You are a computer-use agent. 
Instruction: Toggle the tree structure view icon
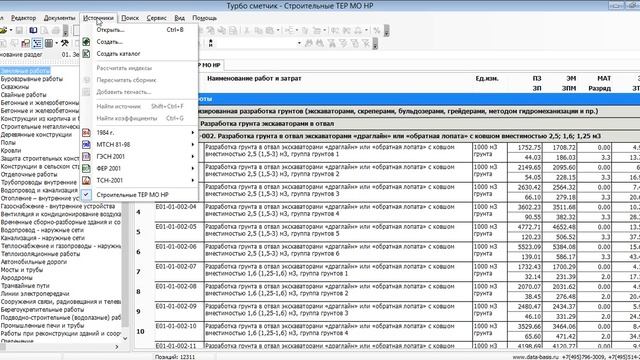click(37, 43)
